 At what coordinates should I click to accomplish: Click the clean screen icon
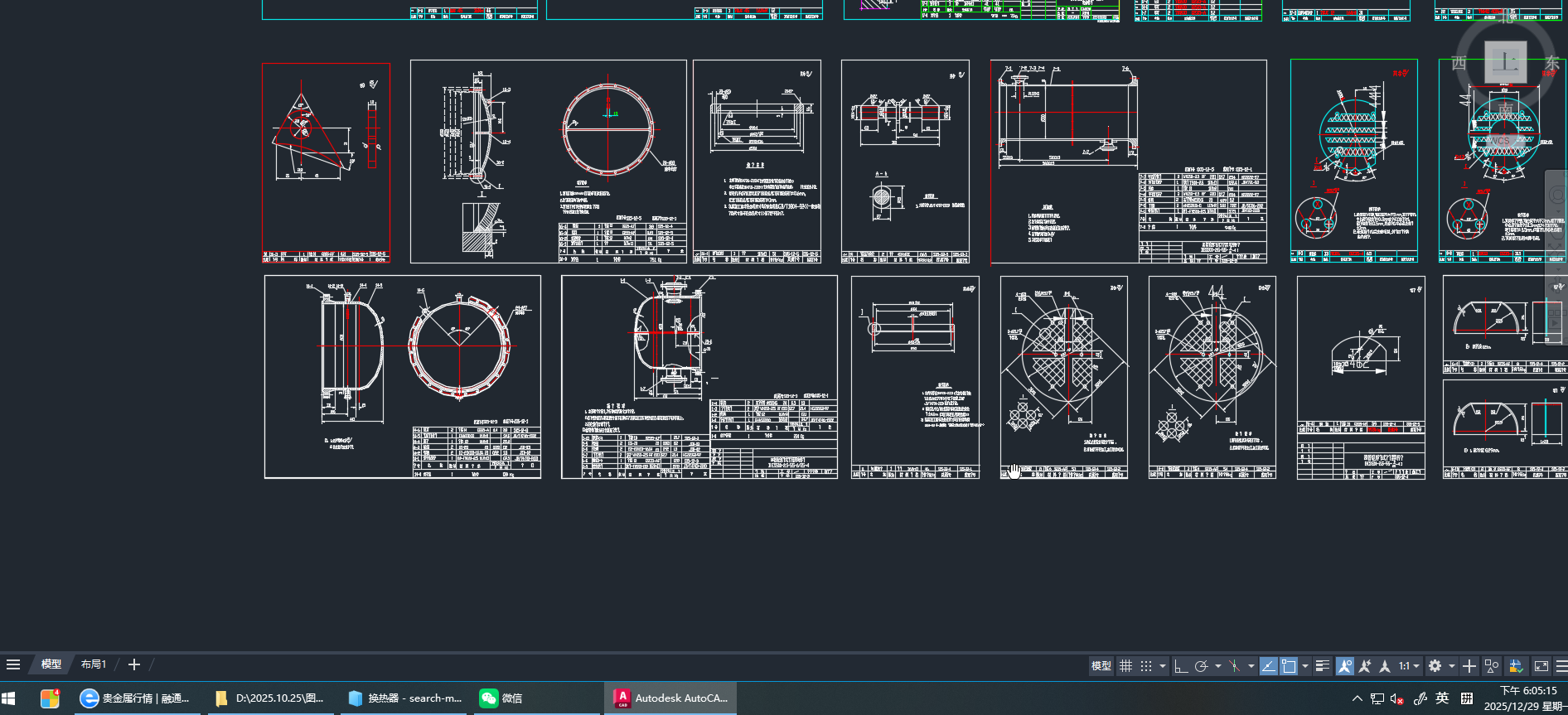point(1541,666)
